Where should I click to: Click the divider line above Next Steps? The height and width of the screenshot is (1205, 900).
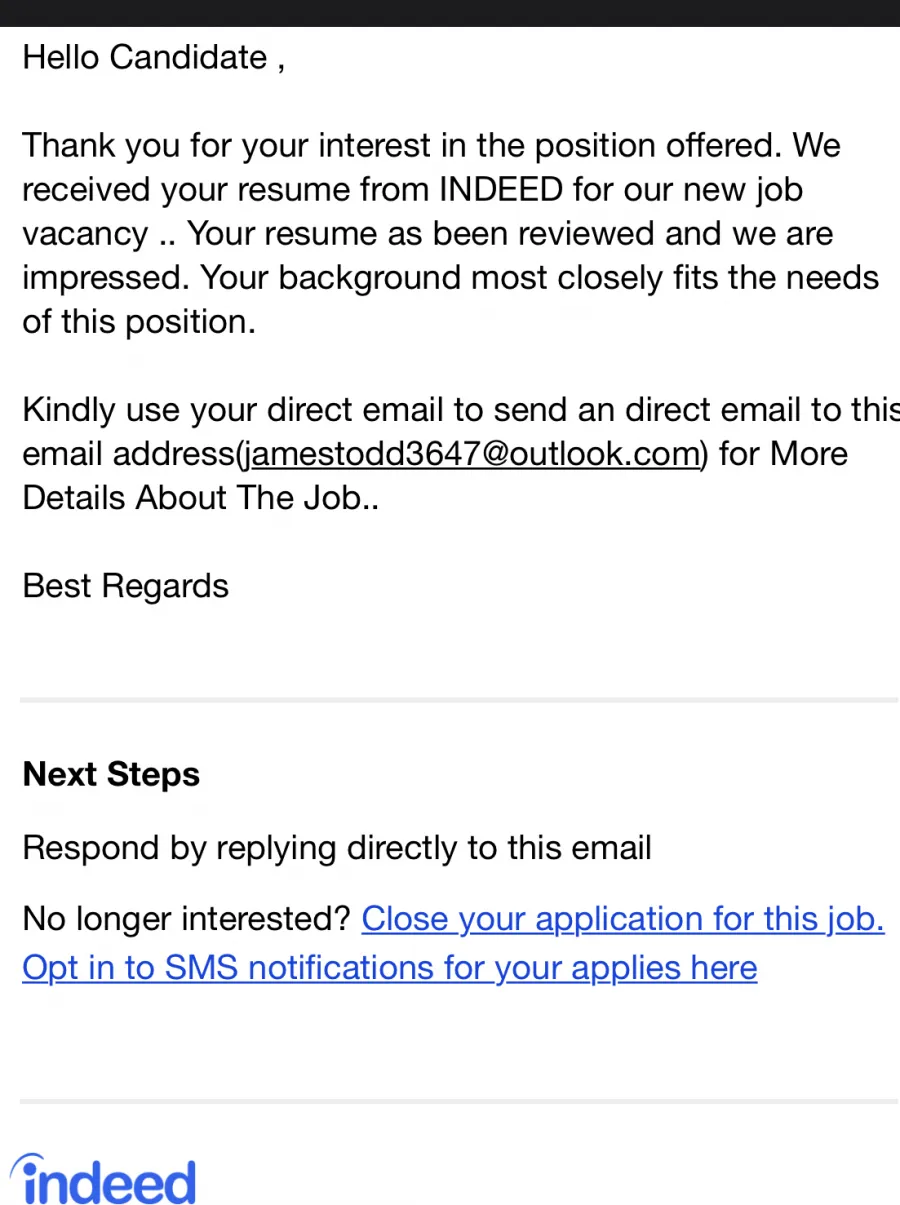pyautogui.click(x=459, y=699)
